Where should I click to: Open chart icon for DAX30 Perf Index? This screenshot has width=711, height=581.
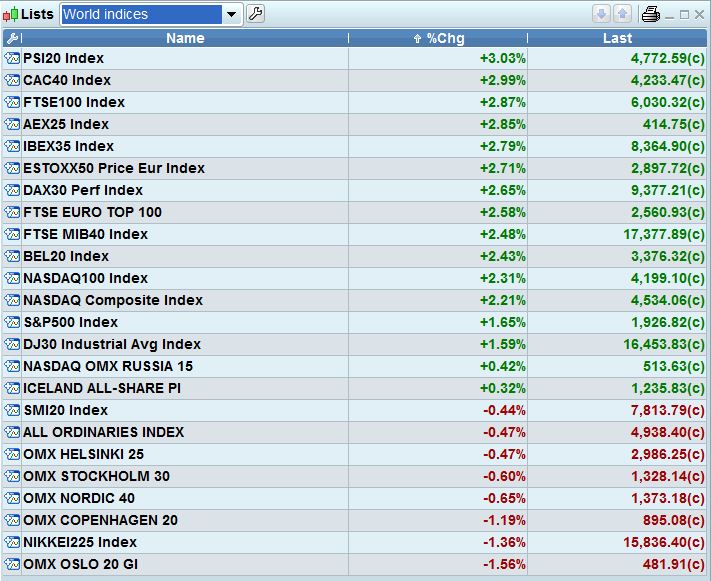(12, 190)
